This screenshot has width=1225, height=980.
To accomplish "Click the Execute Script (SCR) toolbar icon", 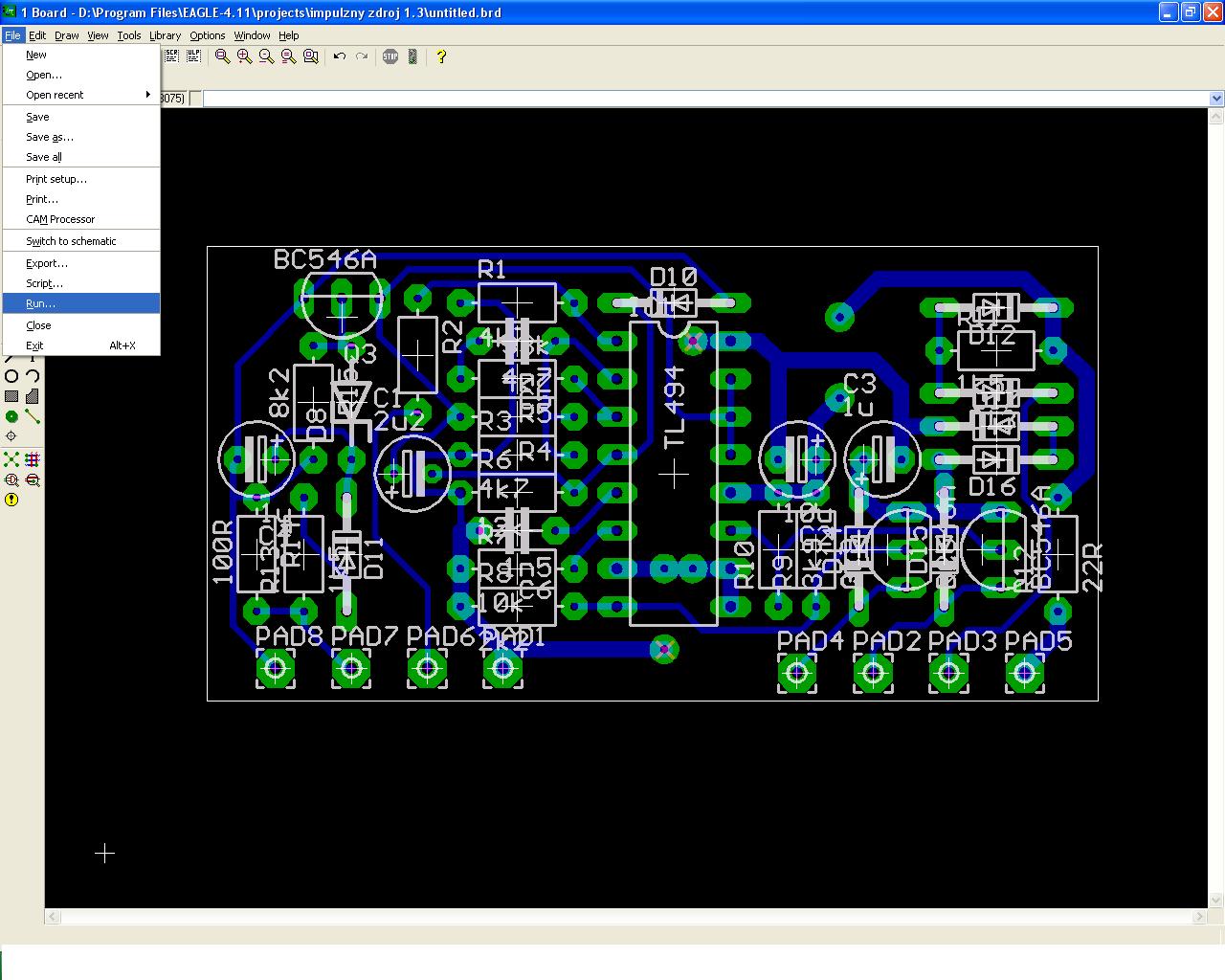I will (x=173, y=56).
